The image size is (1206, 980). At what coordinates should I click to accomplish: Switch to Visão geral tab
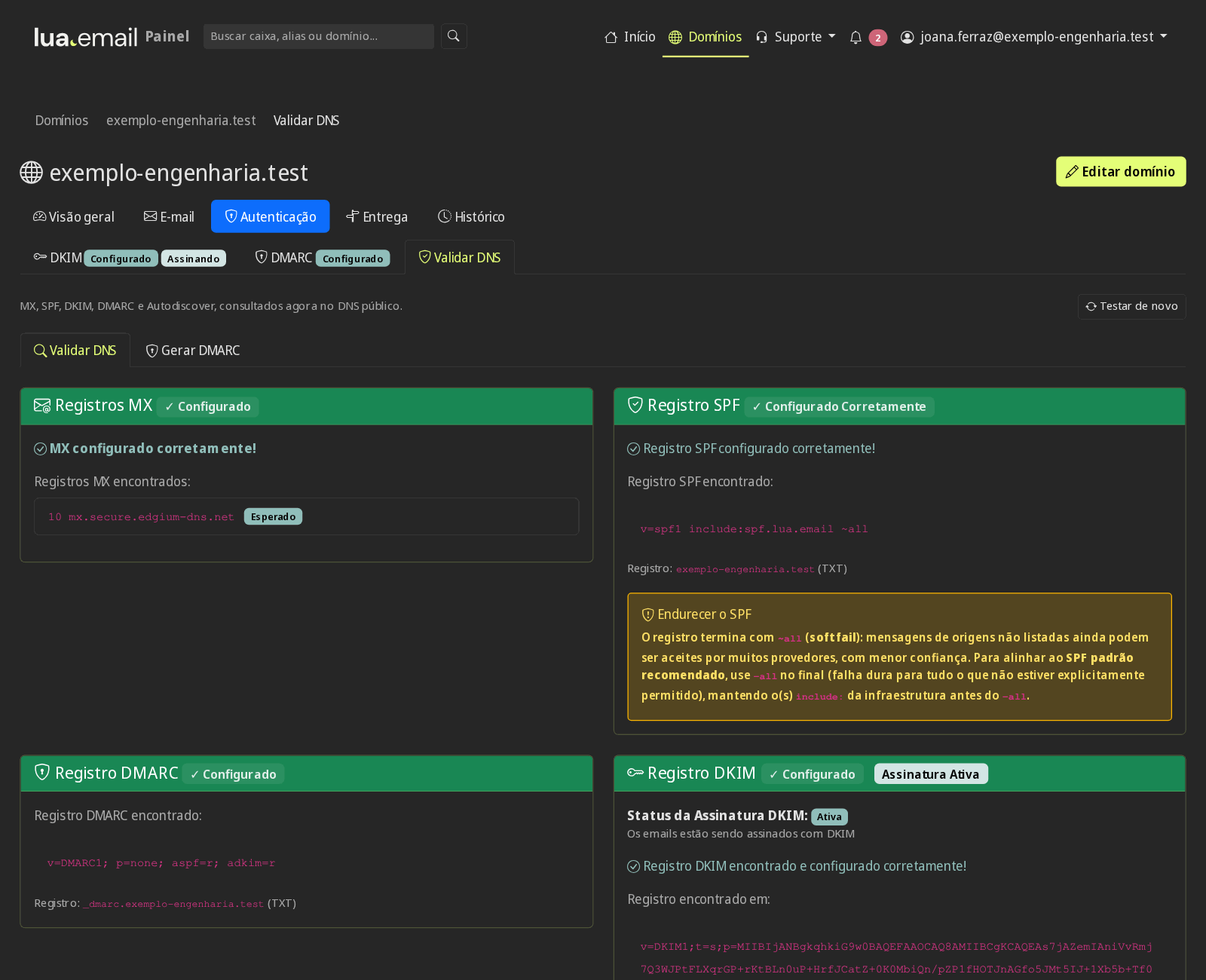(74, 217)
